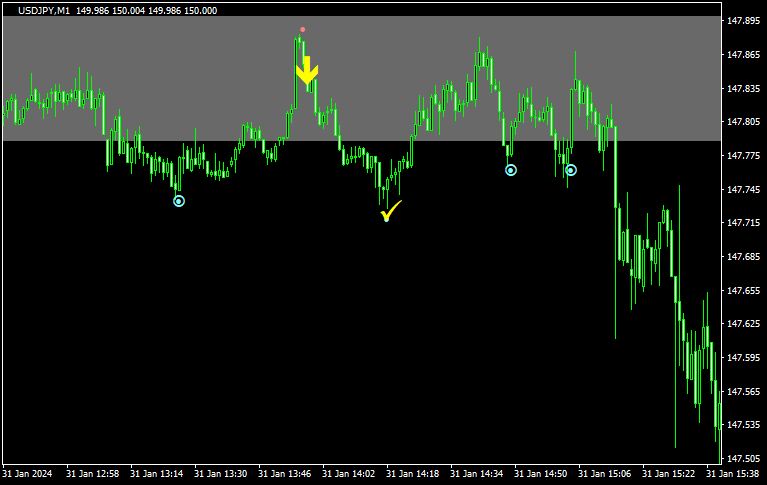Click the 147.895 price scale label
The height and width of the screenshot is (485, 767).
(x=742, y=21)
